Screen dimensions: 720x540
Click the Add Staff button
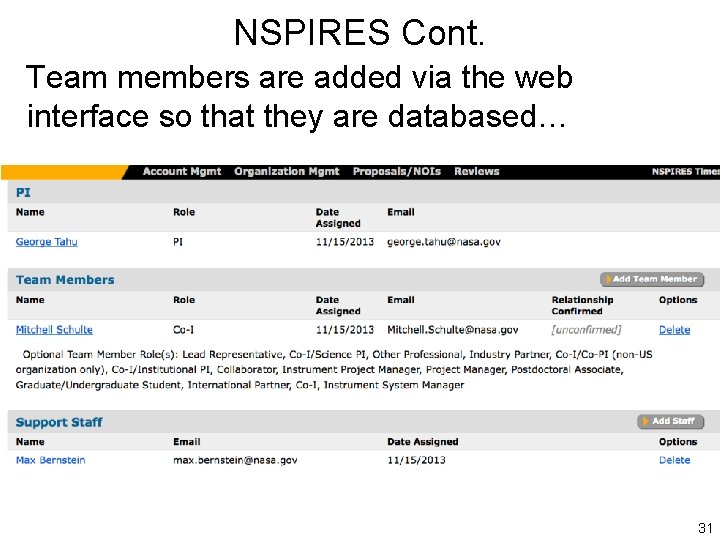[670, 421]
